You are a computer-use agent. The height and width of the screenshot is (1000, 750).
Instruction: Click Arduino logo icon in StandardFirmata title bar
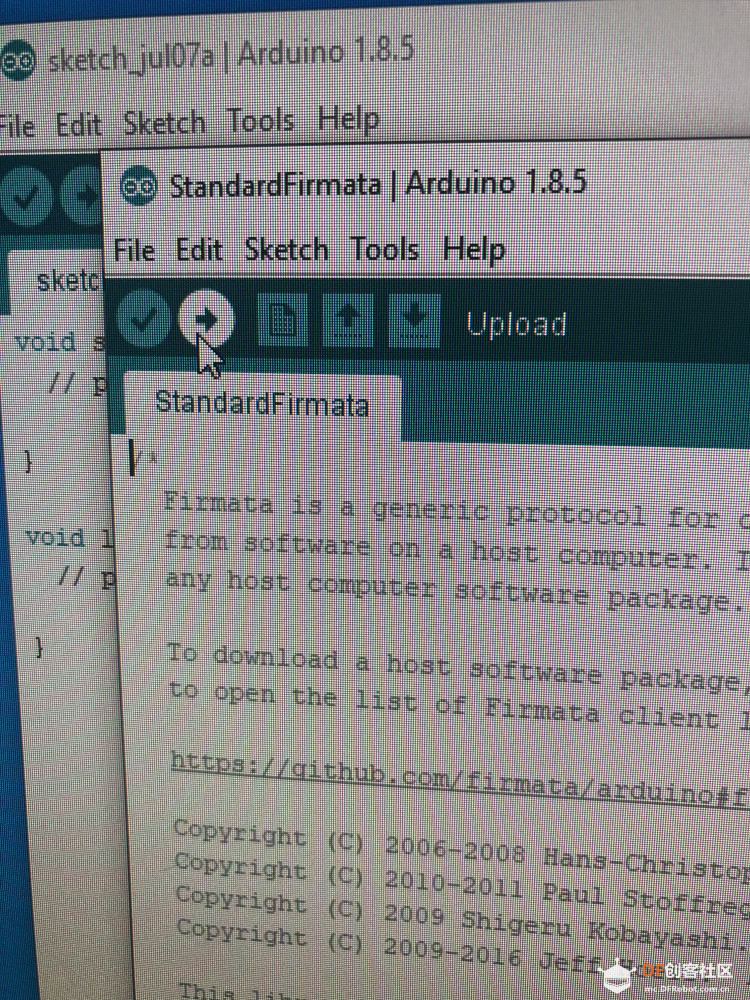tap(138, 185)
